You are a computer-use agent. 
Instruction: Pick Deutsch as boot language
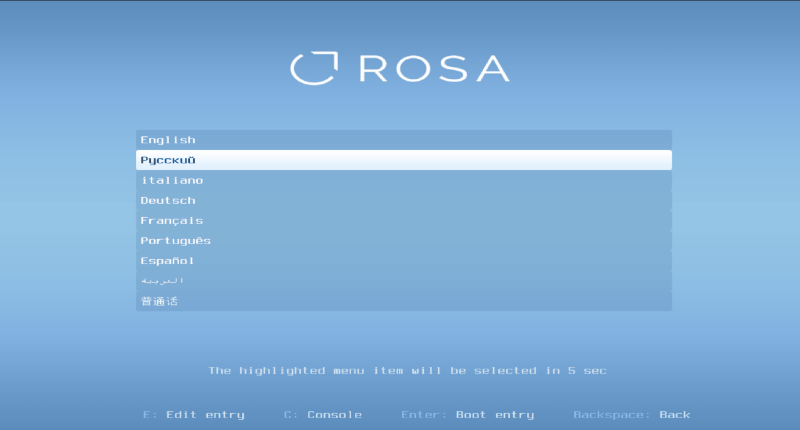pyautogui.click(x=404, y=200)
